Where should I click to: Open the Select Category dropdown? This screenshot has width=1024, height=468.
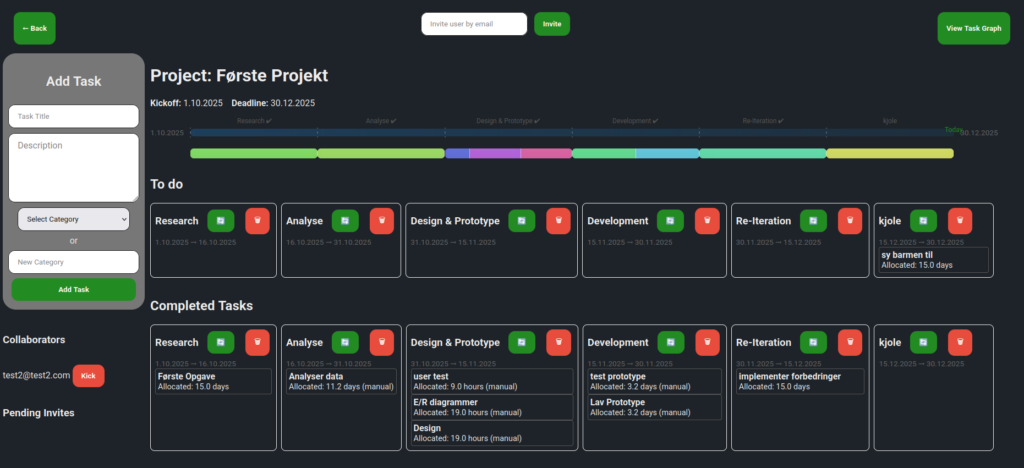click(74, 219)
